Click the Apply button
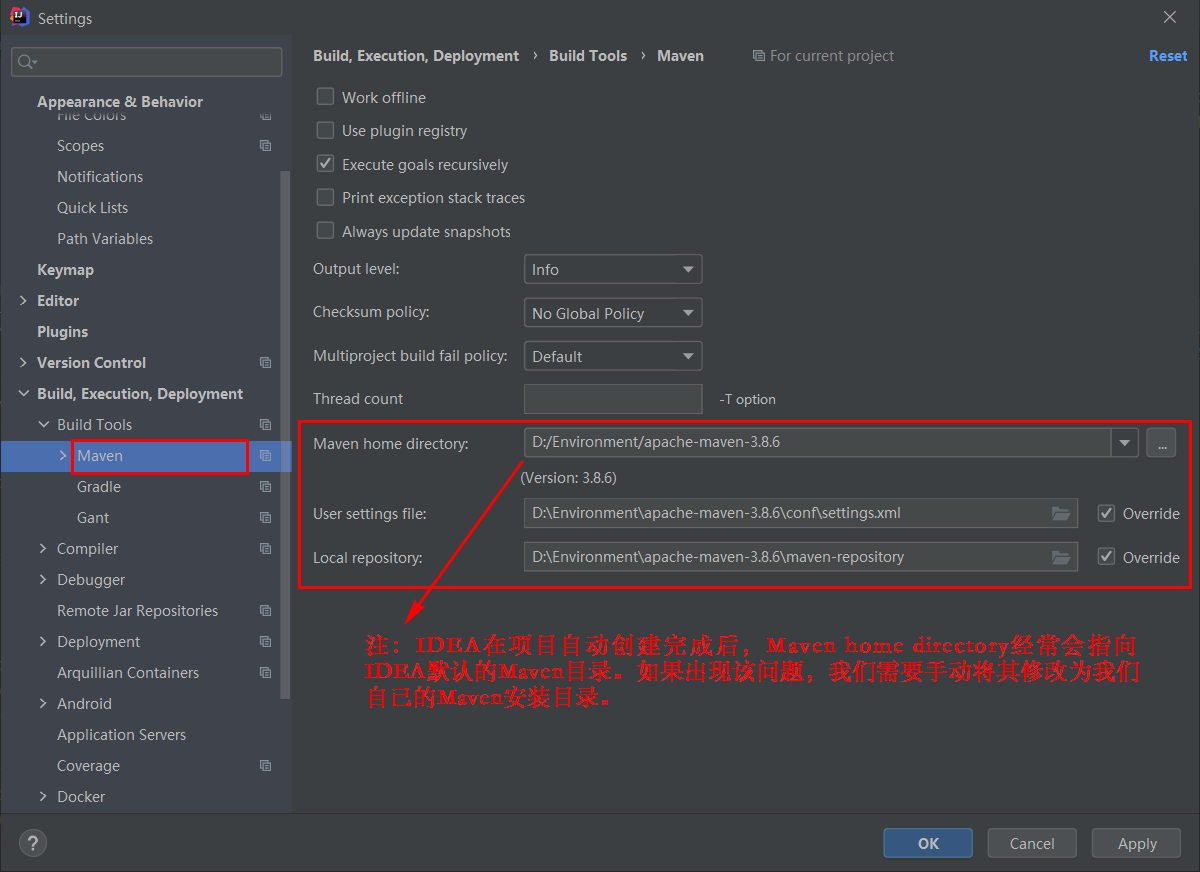Image resolution: width=1200 pixels, height=872 pixels. 1137,843
